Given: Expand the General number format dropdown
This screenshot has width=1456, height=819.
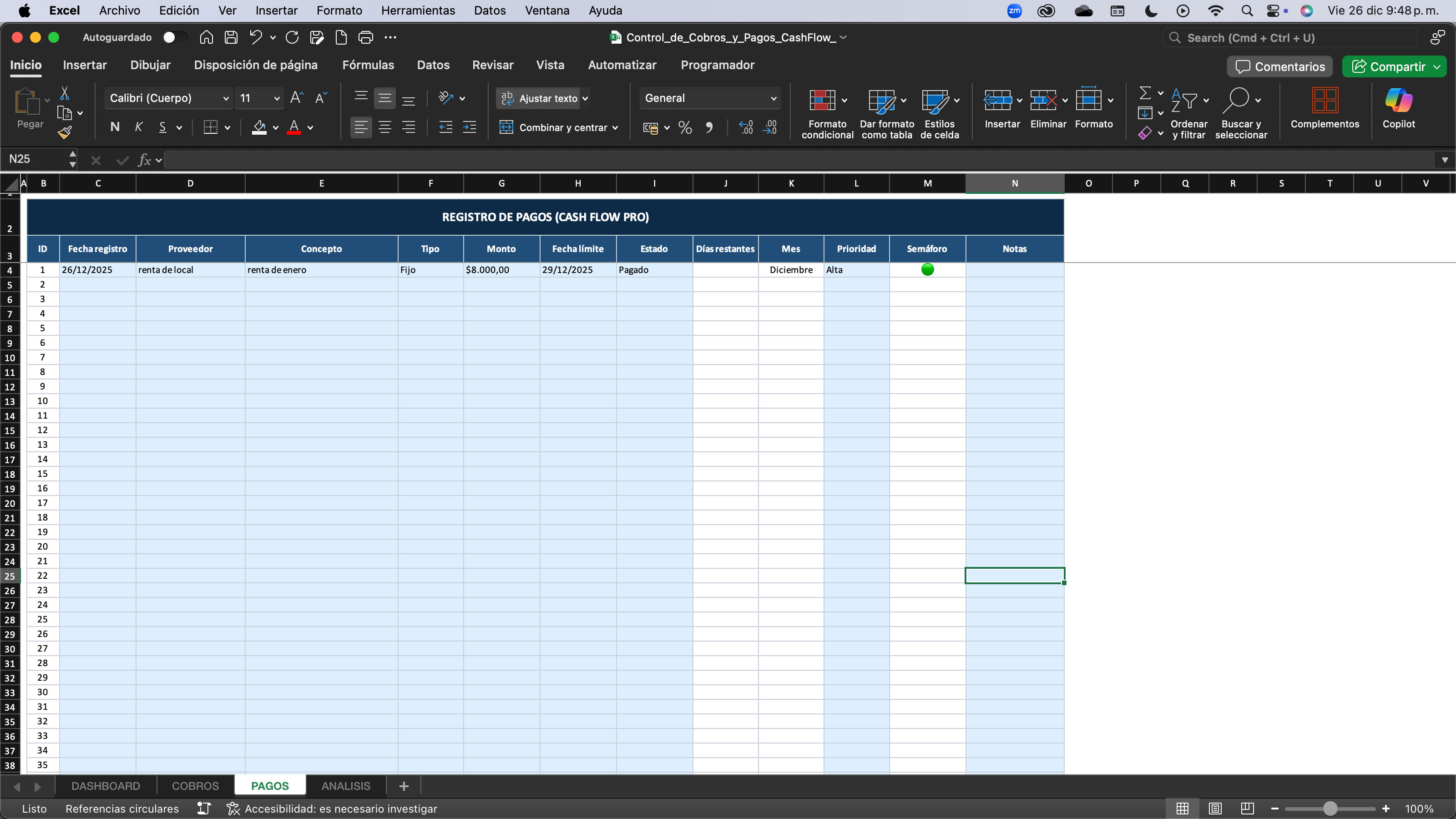Looking at the screenshot, I should click(x=773, y=98).
